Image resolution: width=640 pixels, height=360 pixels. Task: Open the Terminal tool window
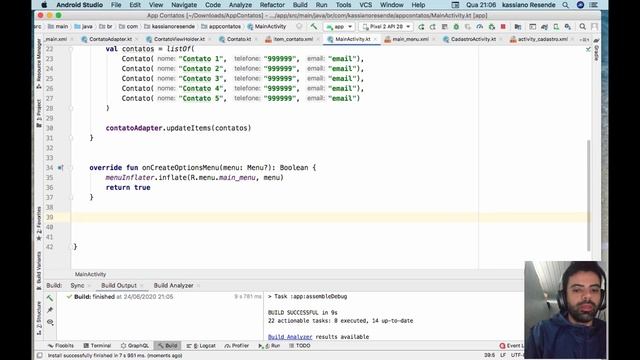(x=97, y=346)
